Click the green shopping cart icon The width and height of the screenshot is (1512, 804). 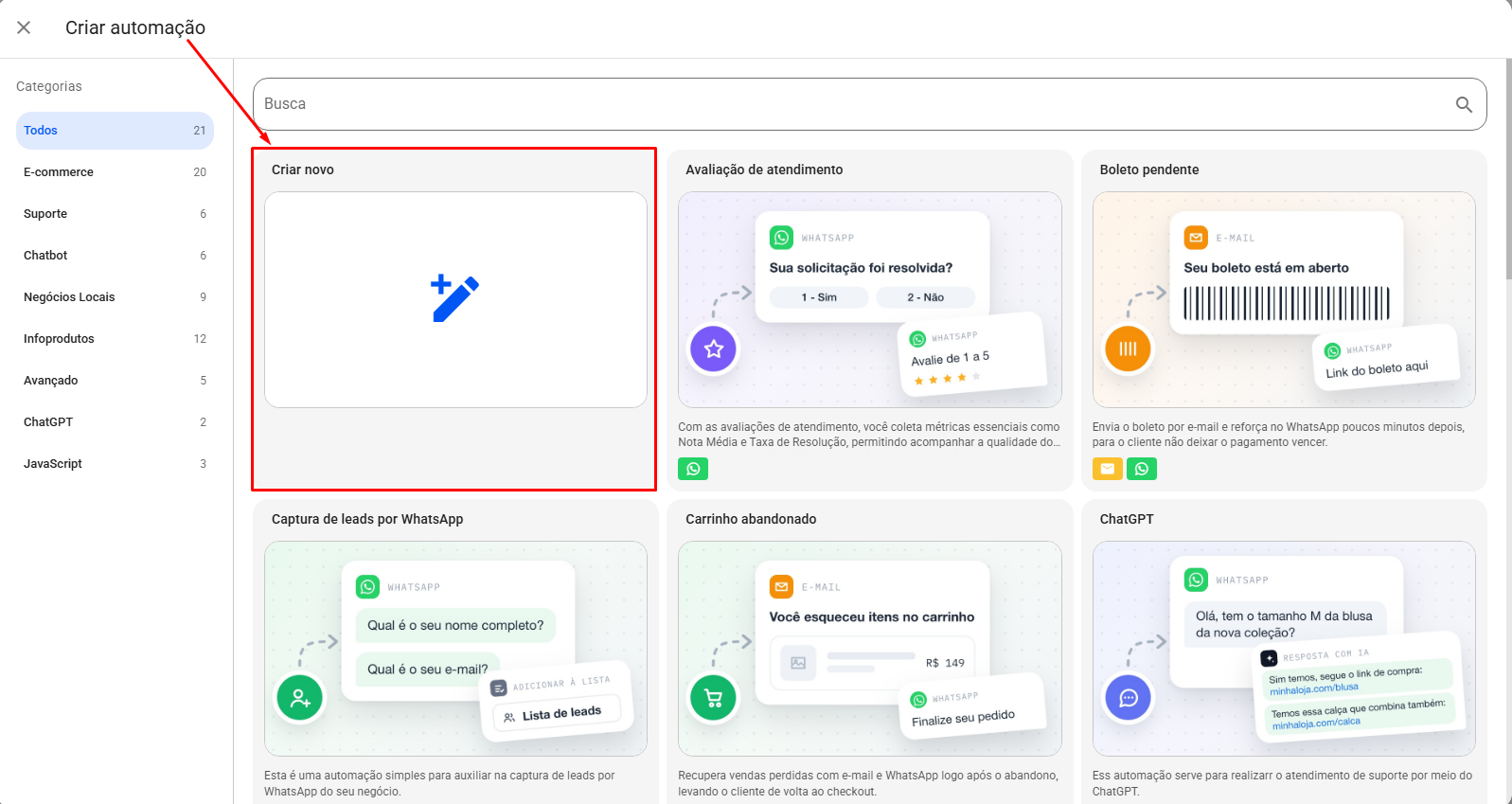[714, 698]
